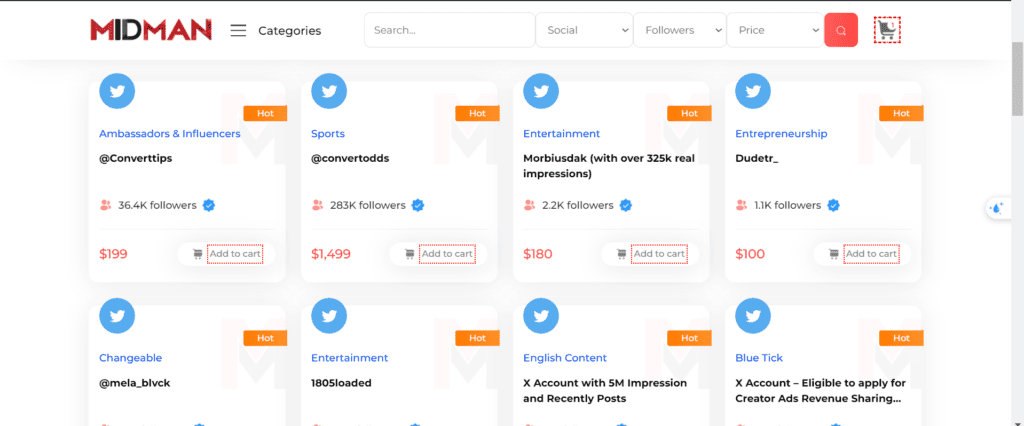Add Dudetr_ $100 account to cart
Image resolution: width=1024 pixels, height=426 pixels.
871,254
